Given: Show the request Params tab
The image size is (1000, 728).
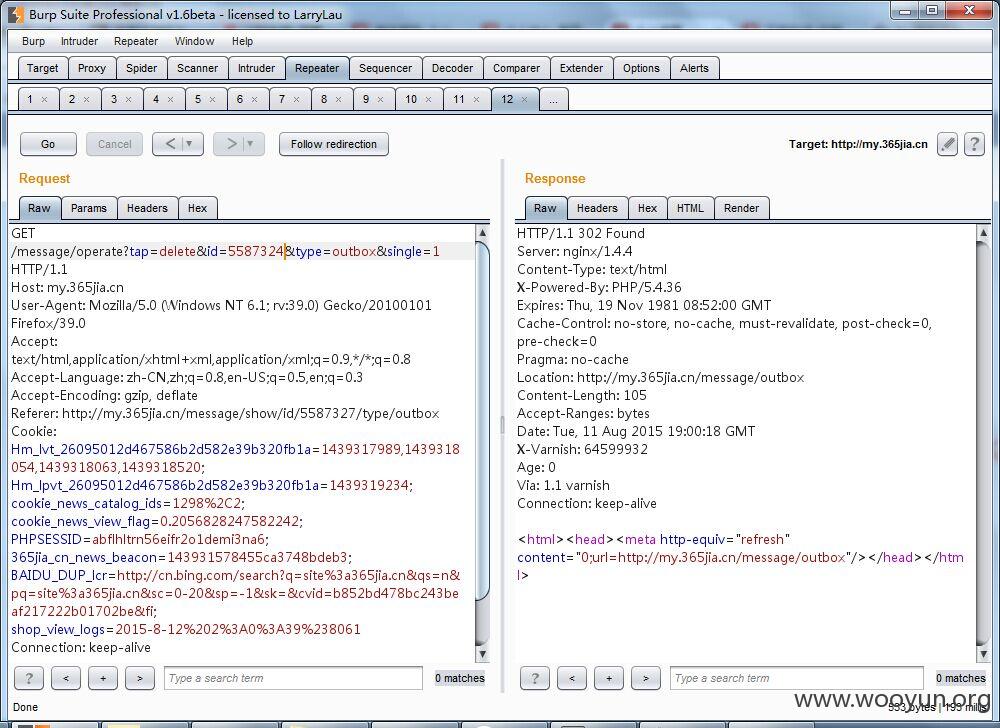Looking at the screenshot, I should [89, 208].
